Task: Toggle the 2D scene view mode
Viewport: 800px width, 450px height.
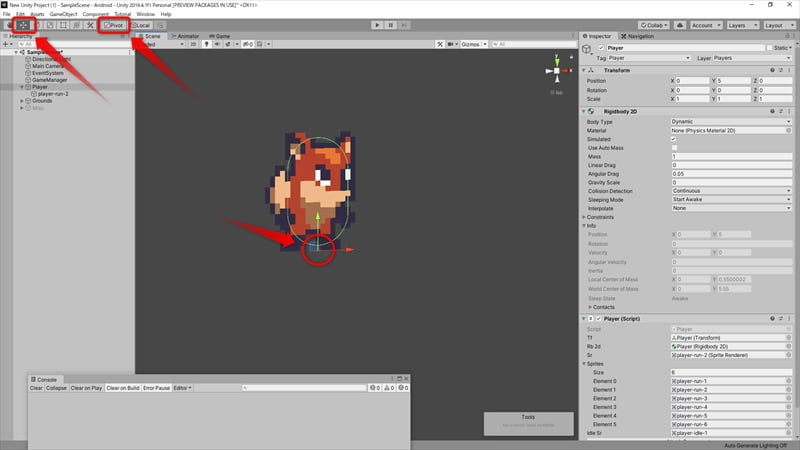Action: coord(193,44)
